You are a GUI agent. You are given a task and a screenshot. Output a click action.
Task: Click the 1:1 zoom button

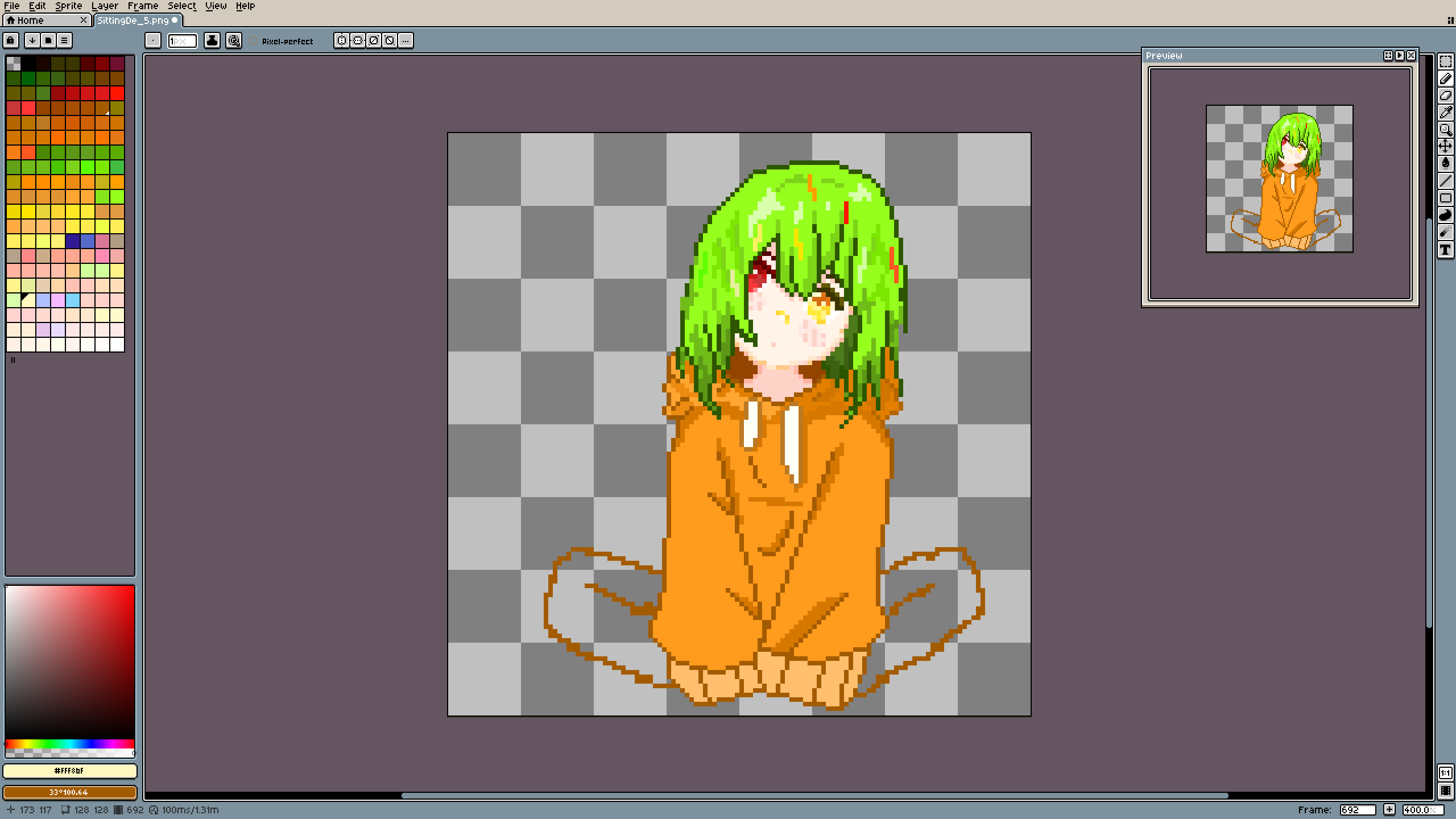[x=1445, y=773]
